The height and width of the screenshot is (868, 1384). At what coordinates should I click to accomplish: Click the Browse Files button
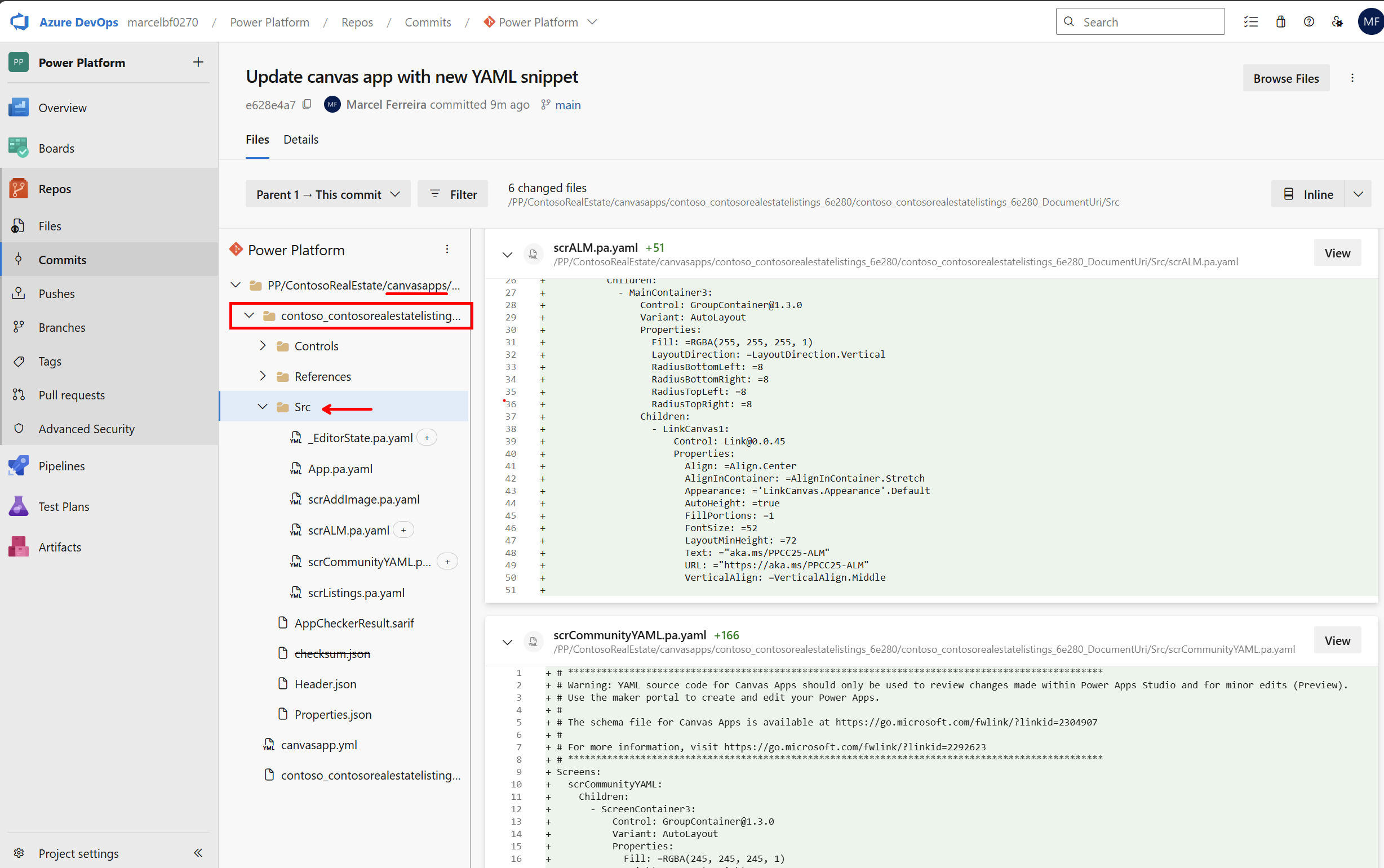1285,78
